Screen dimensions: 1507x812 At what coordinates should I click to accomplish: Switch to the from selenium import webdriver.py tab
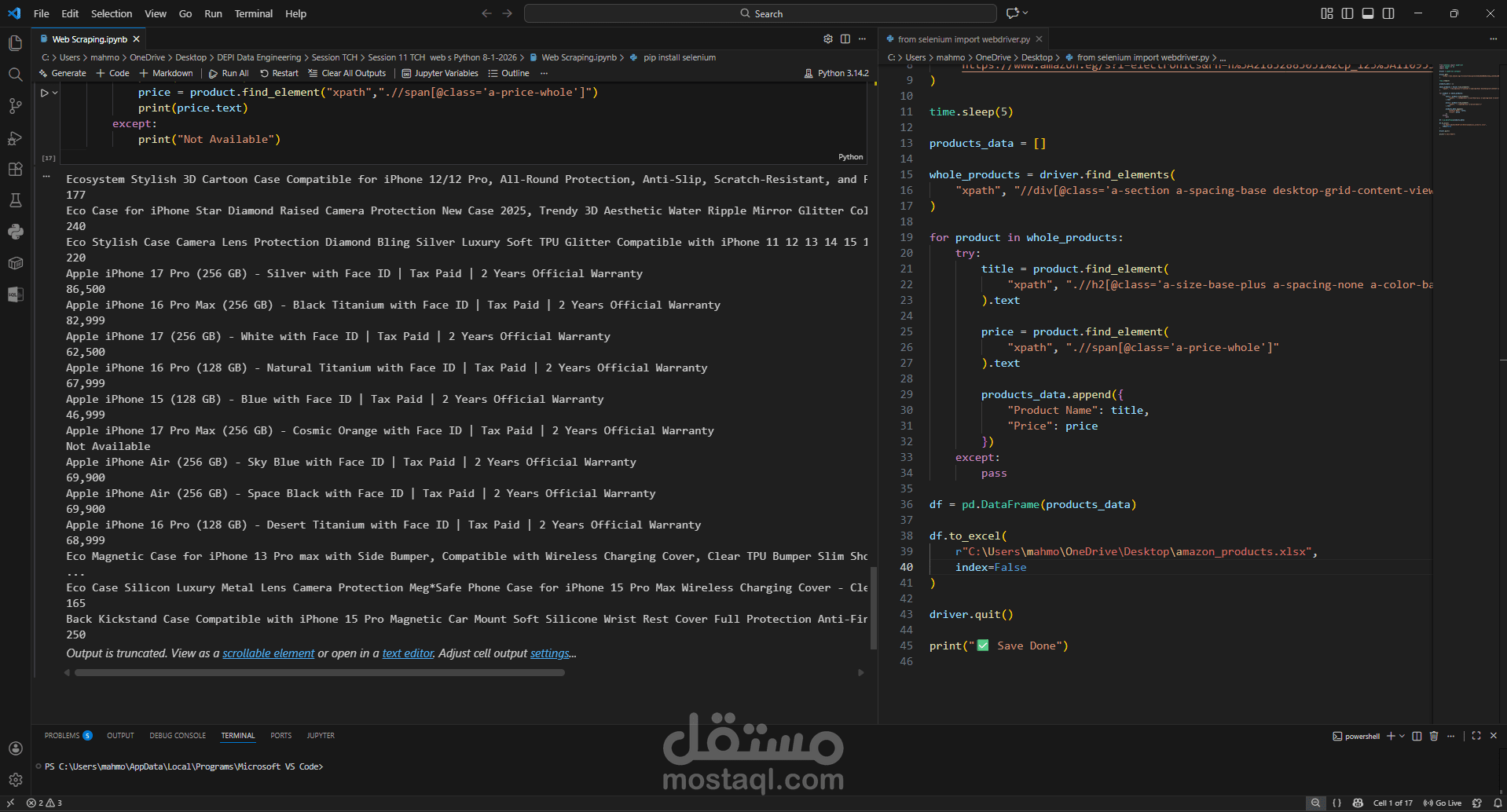click(x=964, y=39)
